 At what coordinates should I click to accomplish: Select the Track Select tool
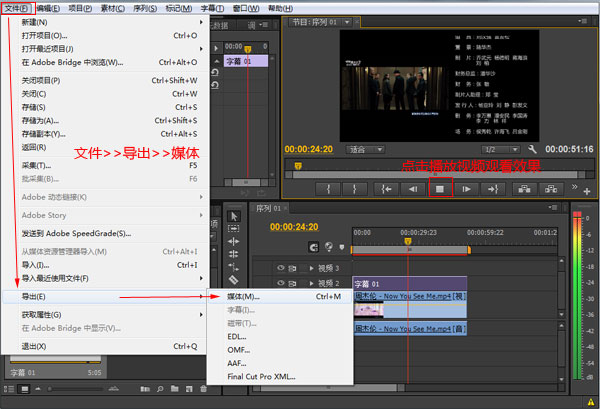point(234,229)
